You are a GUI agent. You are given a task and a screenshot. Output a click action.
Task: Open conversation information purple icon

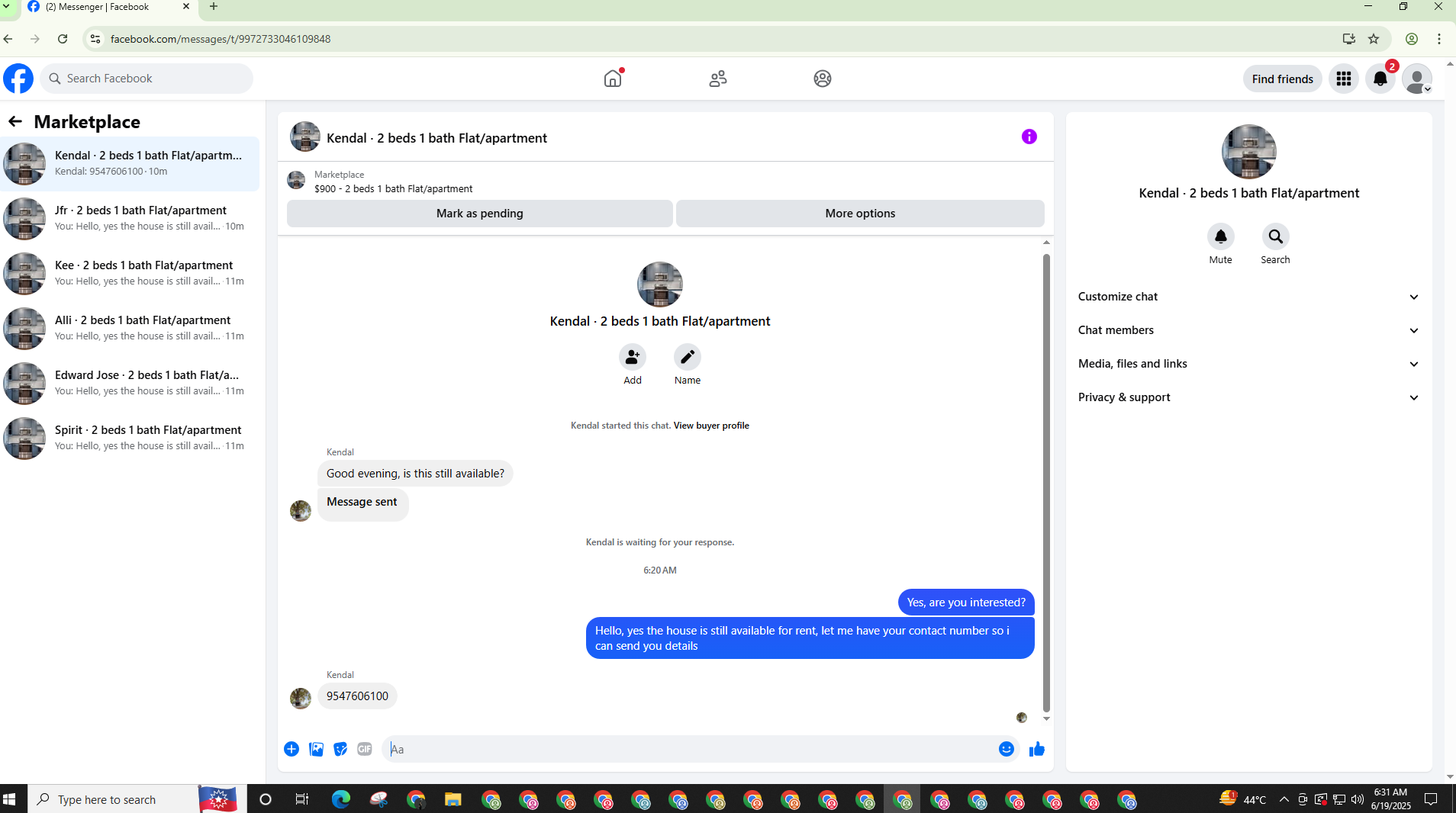click(x=1029, y=137)
